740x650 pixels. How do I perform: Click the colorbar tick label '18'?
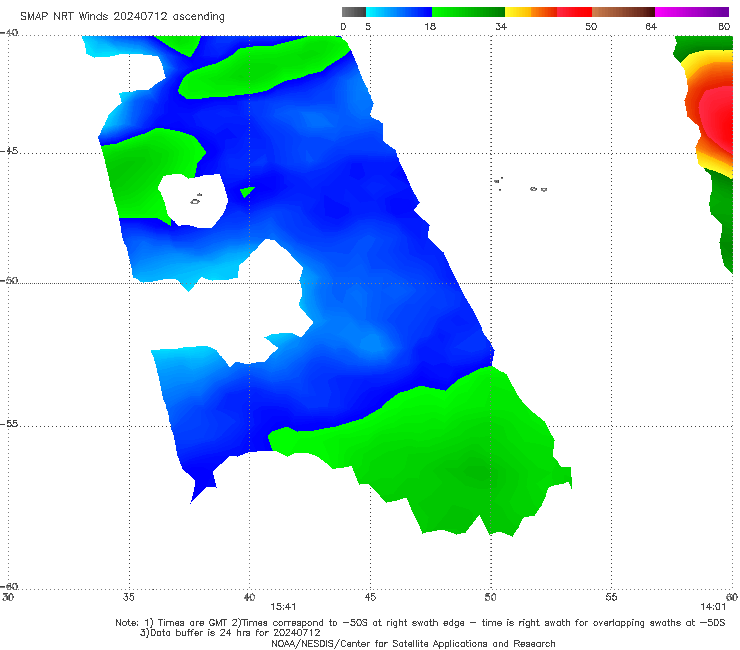pos(430,27)
